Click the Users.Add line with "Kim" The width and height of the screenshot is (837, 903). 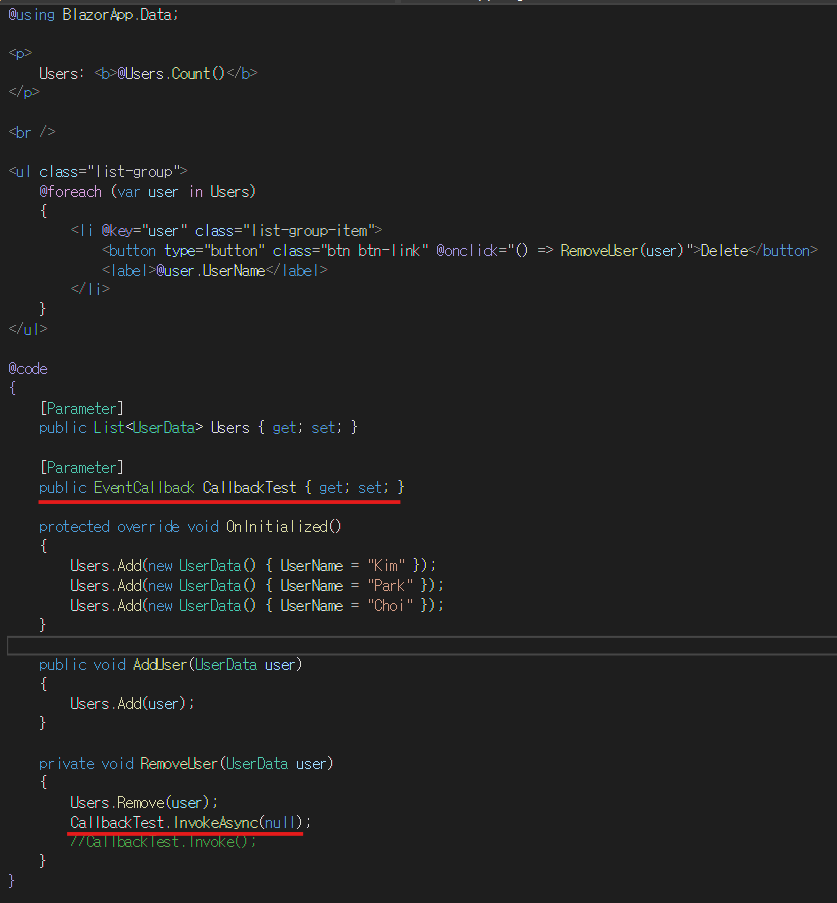click(253, 565)
